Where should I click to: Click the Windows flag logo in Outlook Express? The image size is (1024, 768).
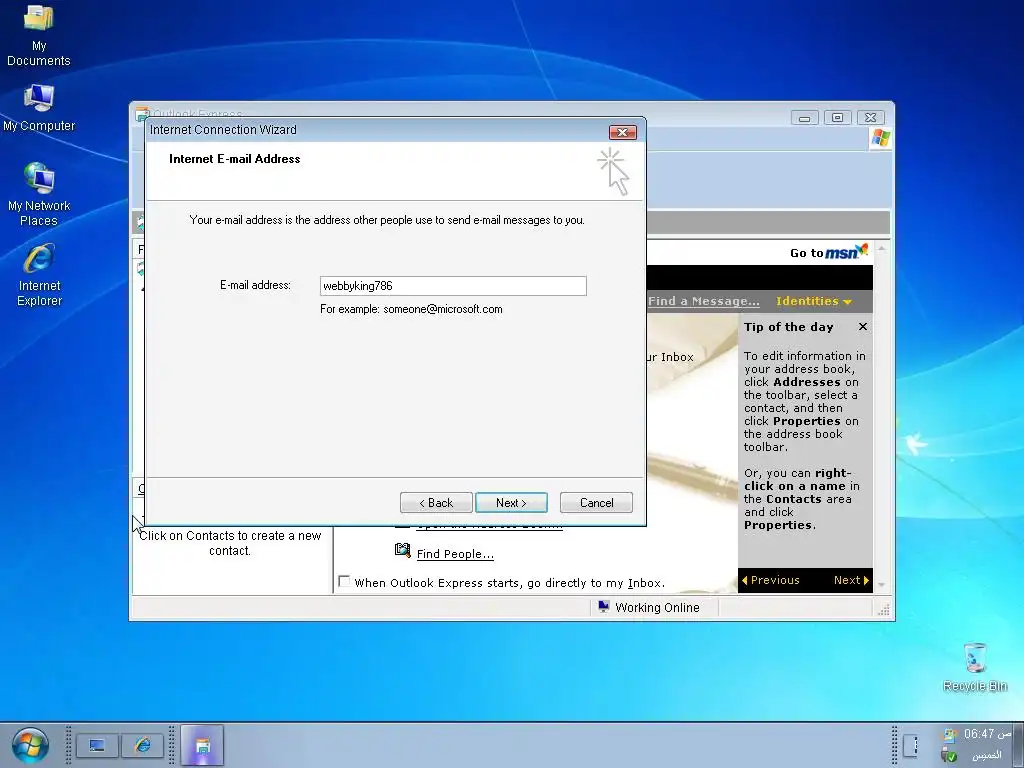tap(880, 138)
